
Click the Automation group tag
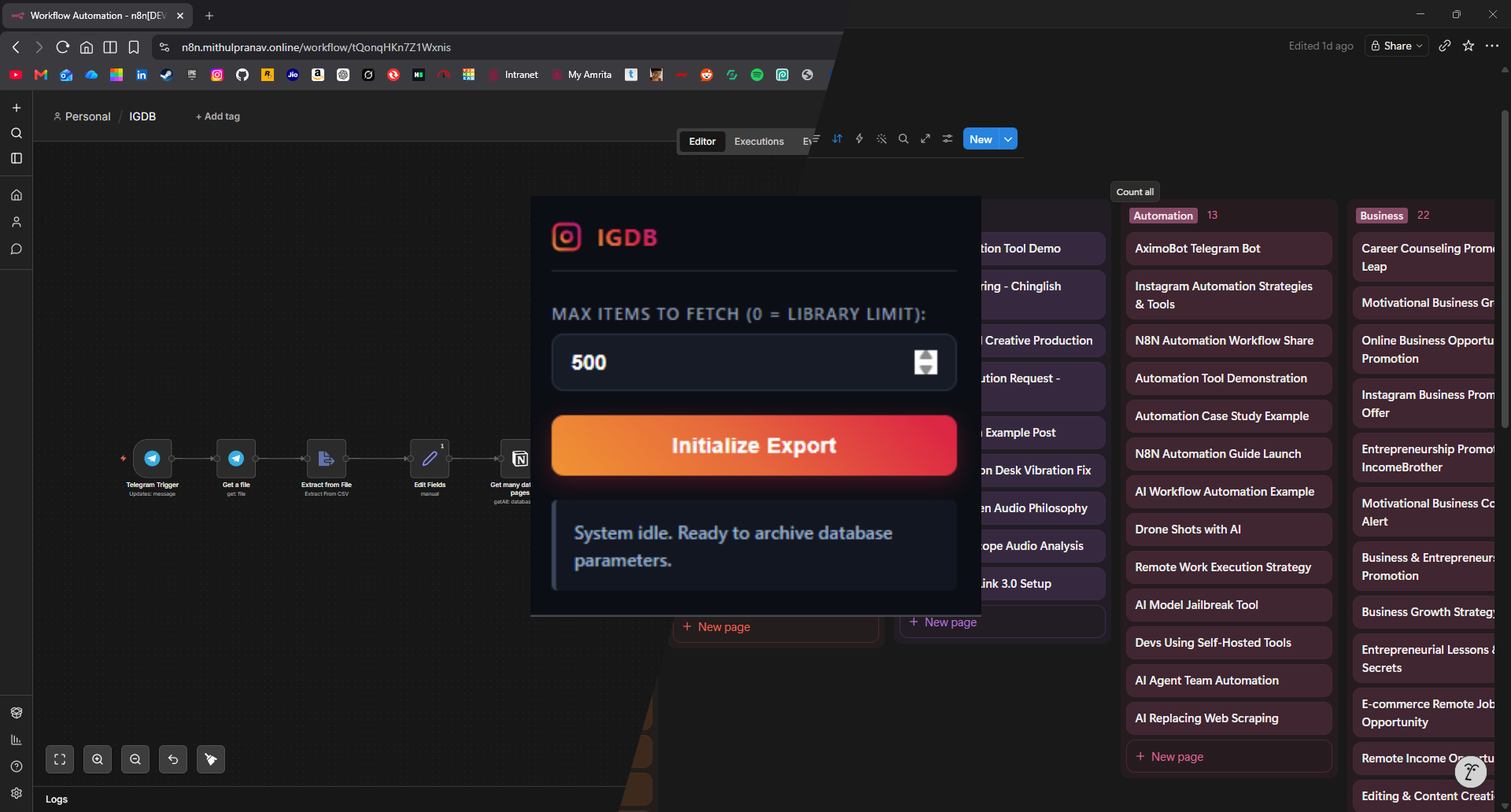(1163, 216)
